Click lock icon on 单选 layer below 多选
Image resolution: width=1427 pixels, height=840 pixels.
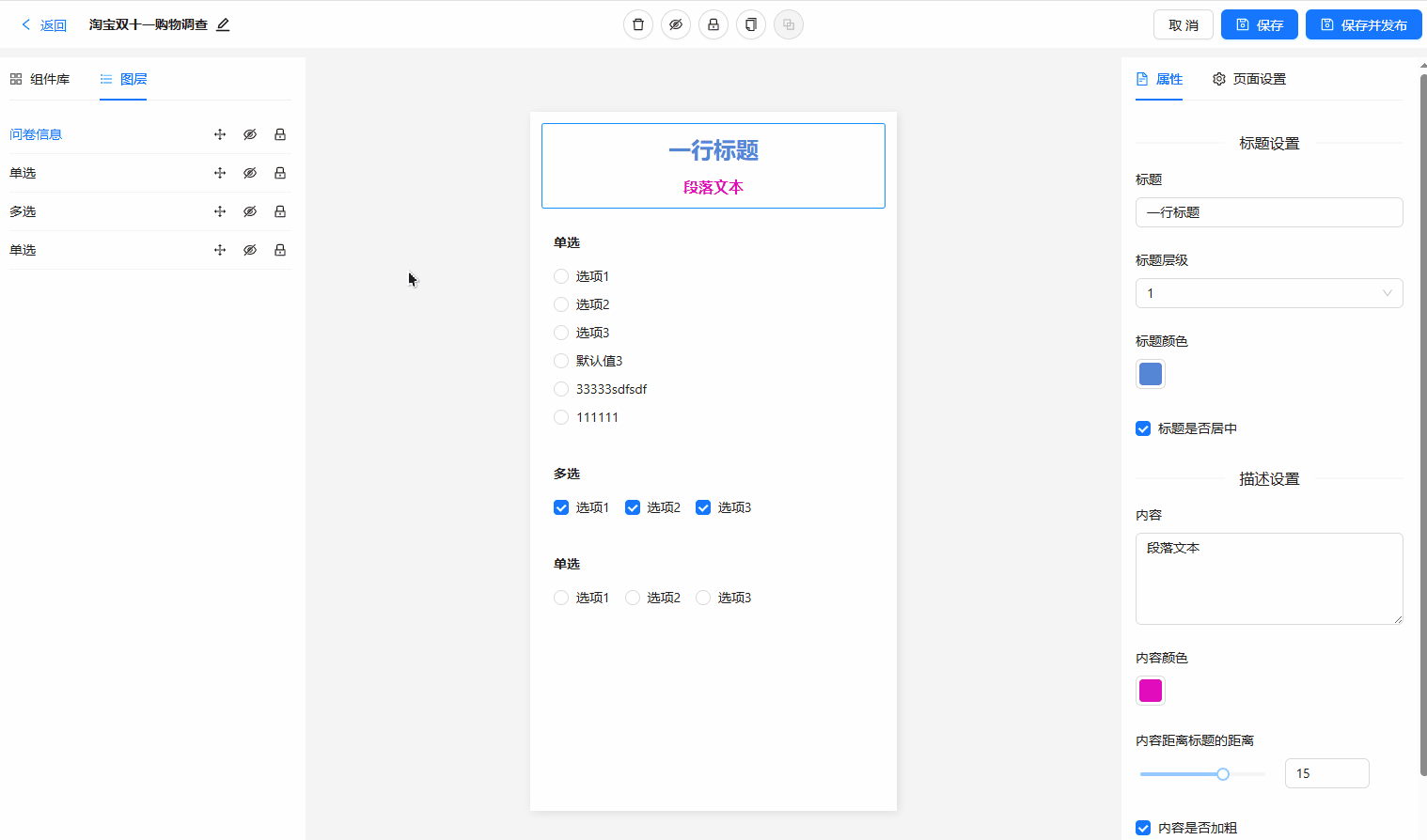coord(280,250)
